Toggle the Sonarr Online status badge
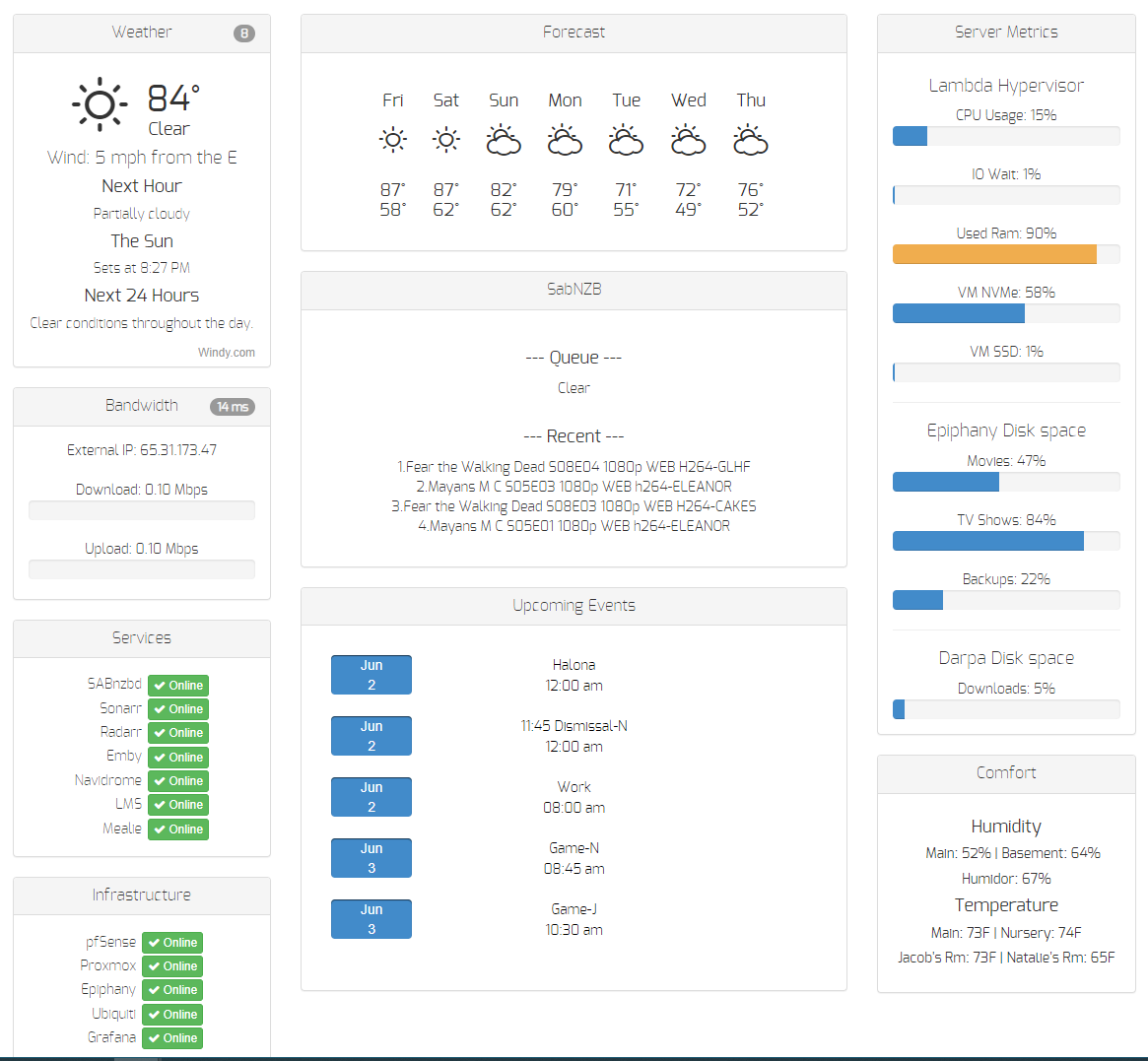 (177, 708)
